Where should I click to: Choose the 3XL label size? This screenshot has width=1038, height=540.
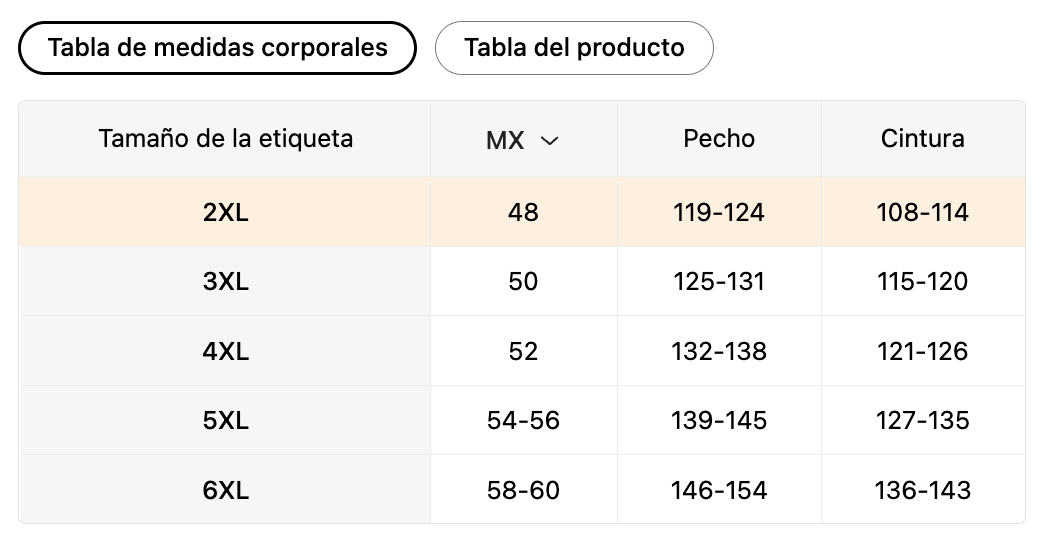226,281
